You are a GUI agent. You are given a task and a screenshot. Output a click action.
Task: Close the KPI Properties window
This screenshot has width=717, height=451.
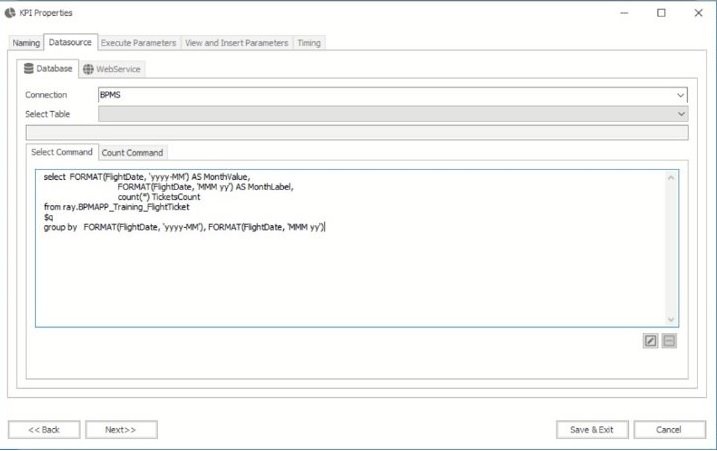tap(698, 13)
